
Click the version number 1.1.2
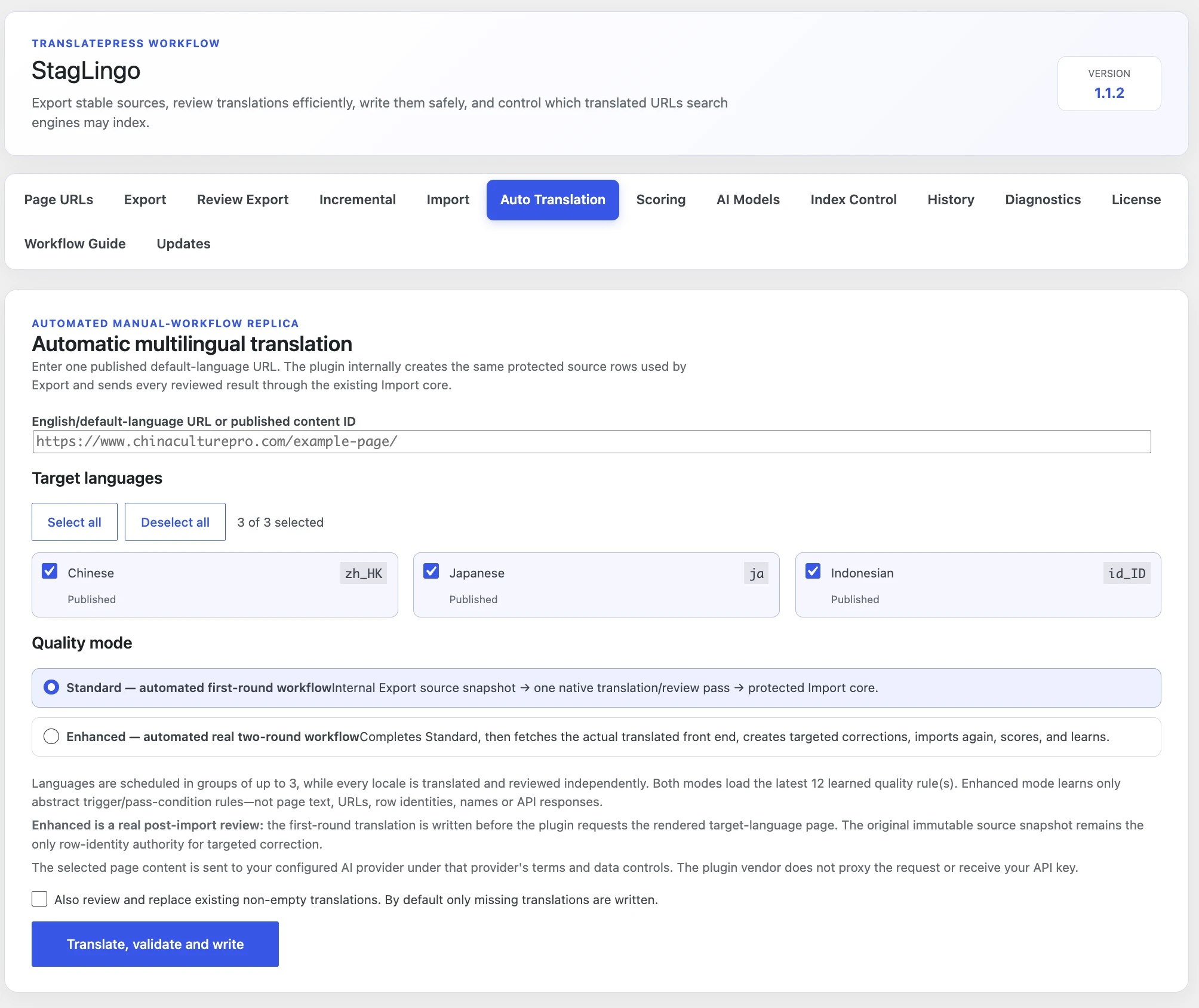pos(1109,93)
